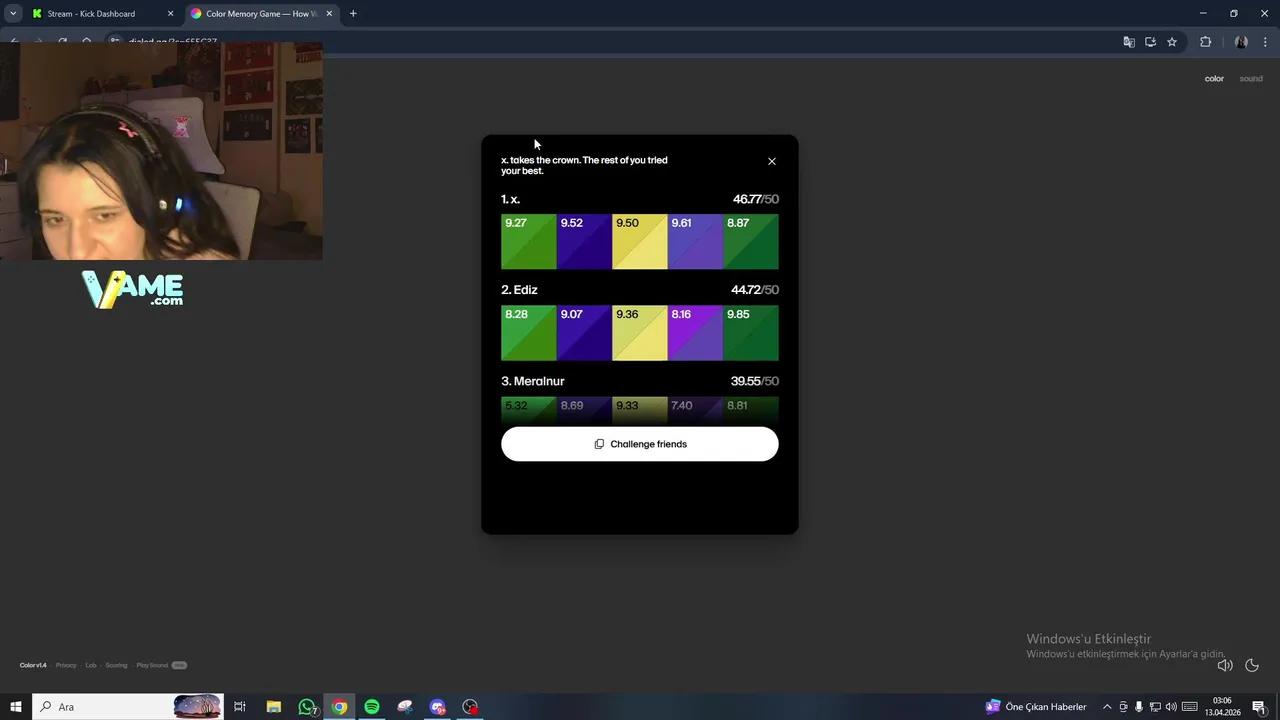The image size is (1280, 720).
Task: Open the Lab footer link
Action: tap(91, 665)
